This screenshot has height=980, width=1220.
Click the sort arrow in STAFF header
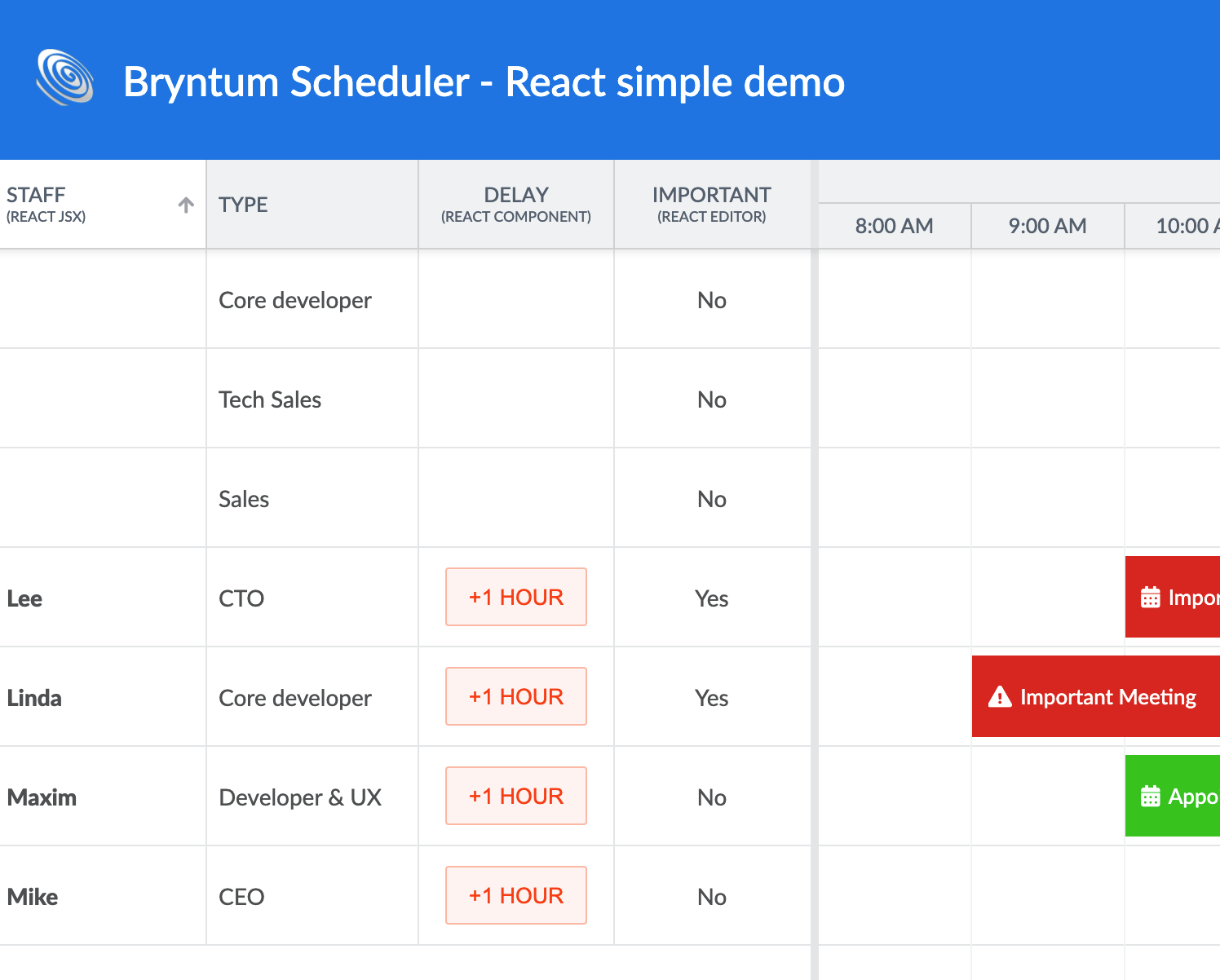pyautogui.click(x=185, y=205)
